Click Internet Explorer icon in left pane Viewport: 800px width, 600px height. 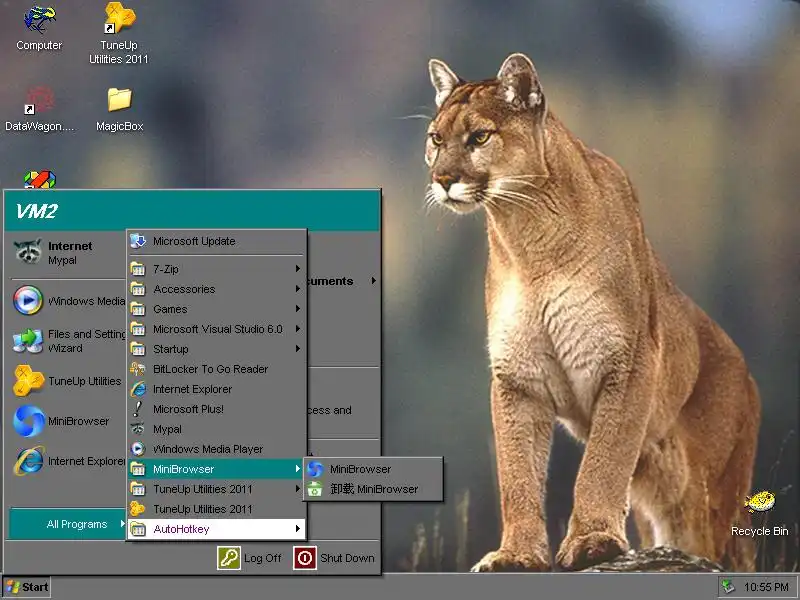coord(28,461)
